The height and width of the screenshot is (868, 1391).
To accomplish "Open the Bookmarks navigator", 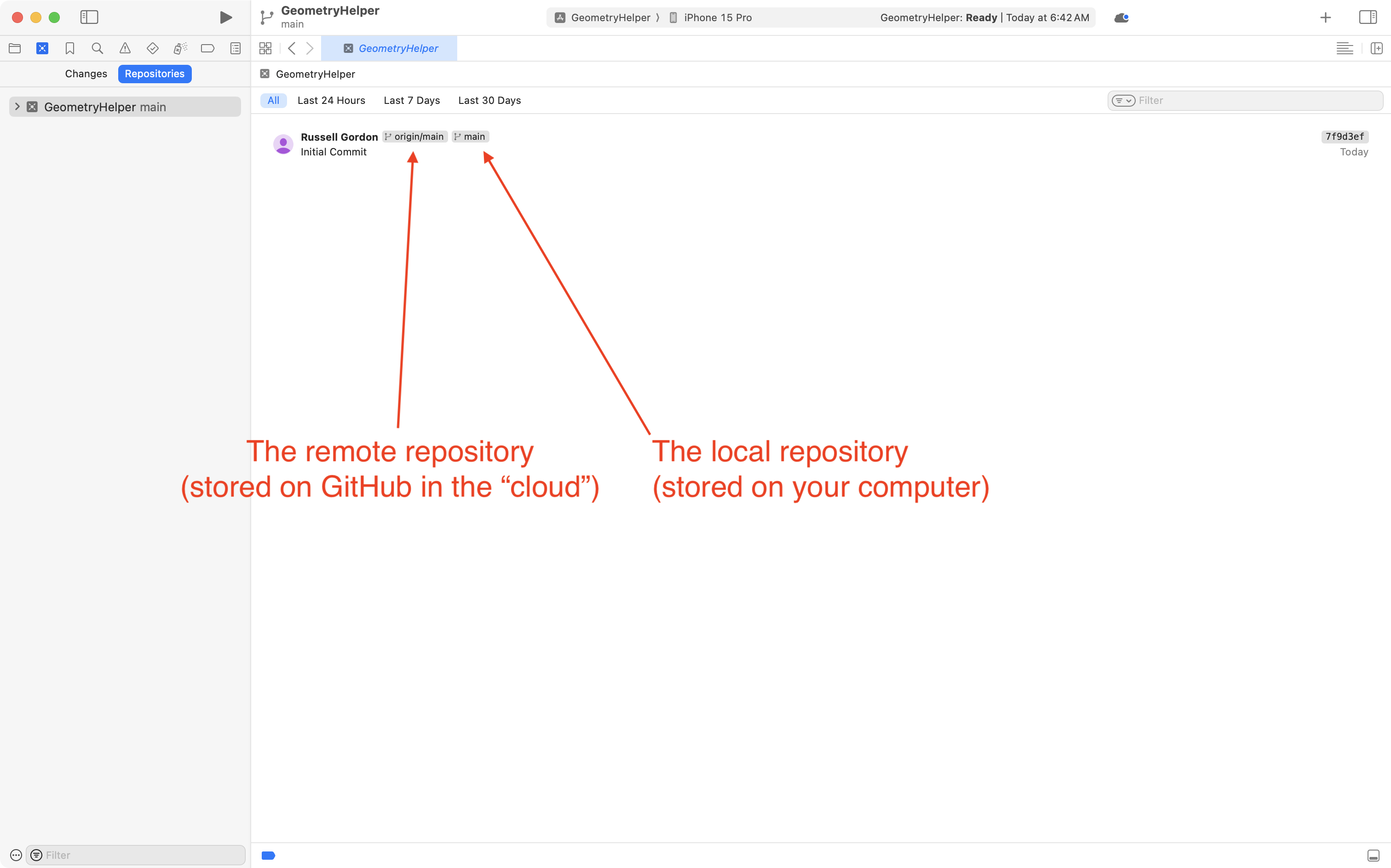I will coord(69,48).
